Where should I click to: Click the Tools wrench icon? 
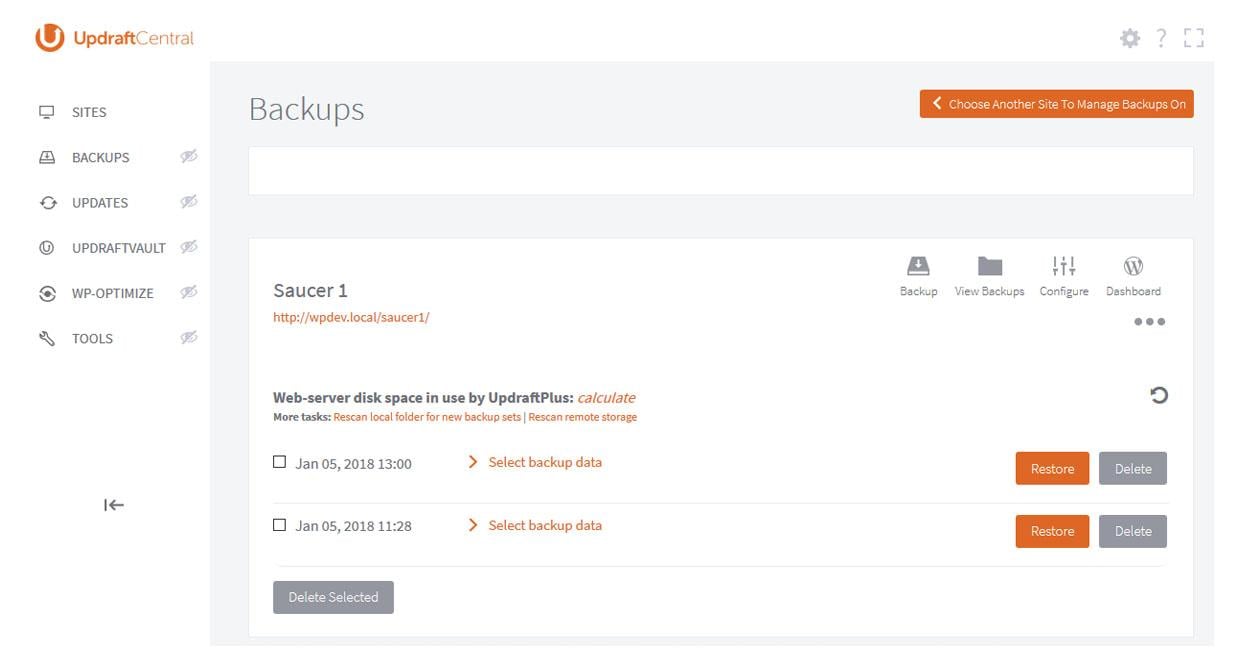47,338
